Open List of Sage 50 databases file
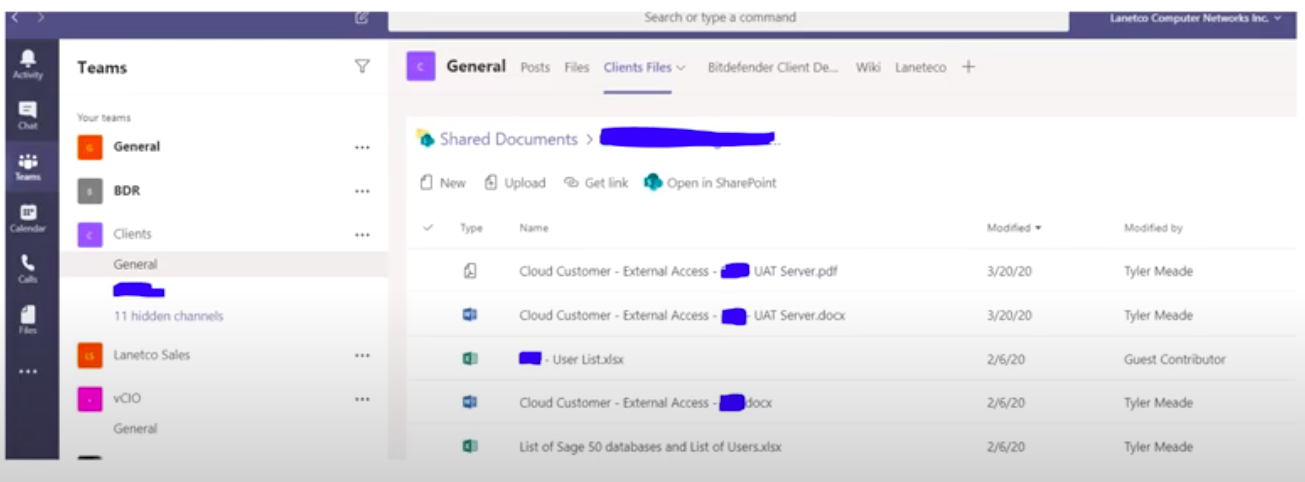The height and width of the screenshot is (482, 1305). pyautogui.click(x=650, y=447)
